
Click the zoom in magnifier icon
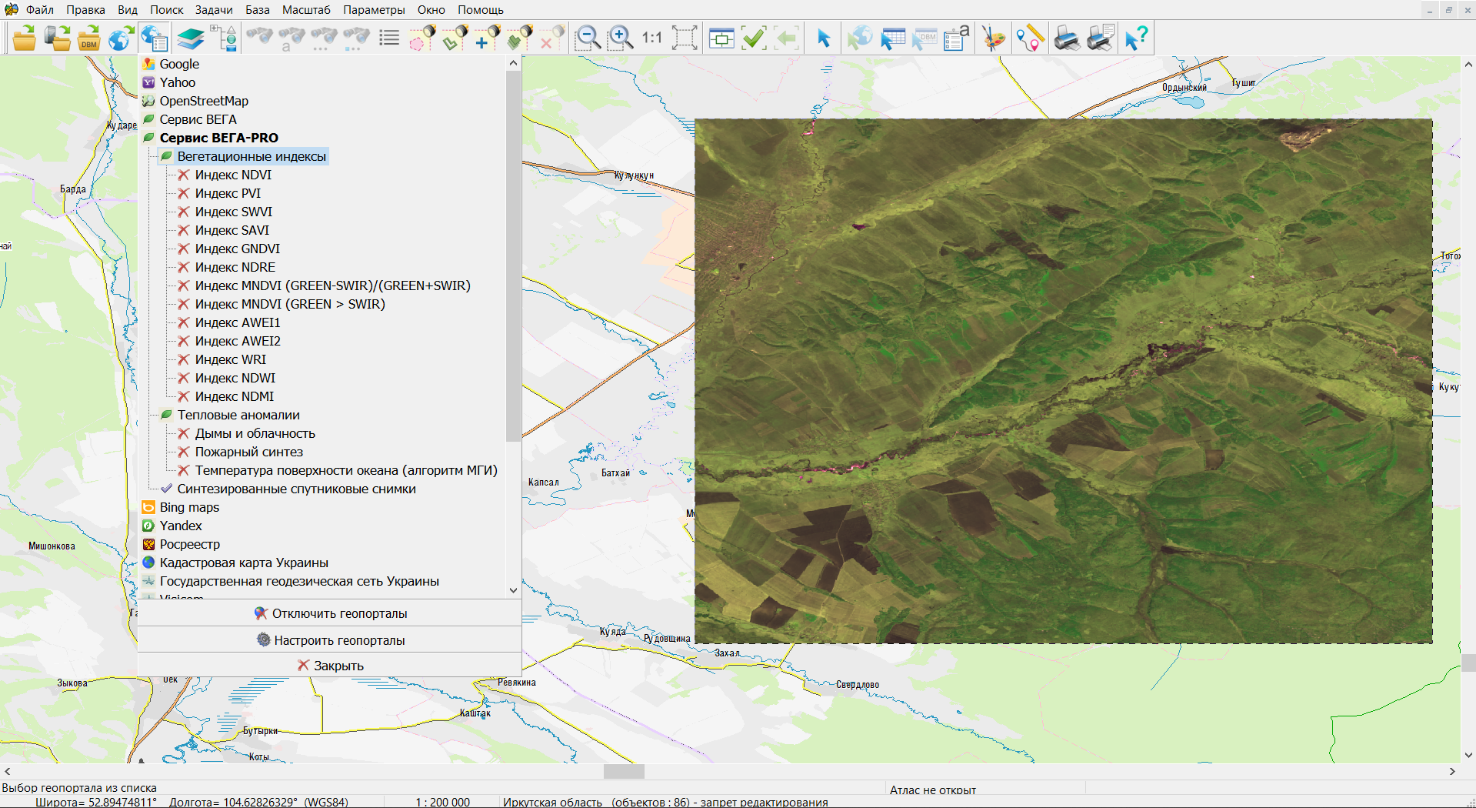pyautogui.click(x=621, y=38)
